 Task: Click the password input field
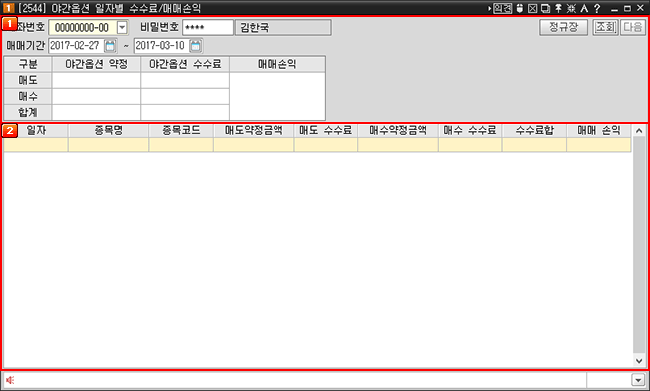point(208,28)
